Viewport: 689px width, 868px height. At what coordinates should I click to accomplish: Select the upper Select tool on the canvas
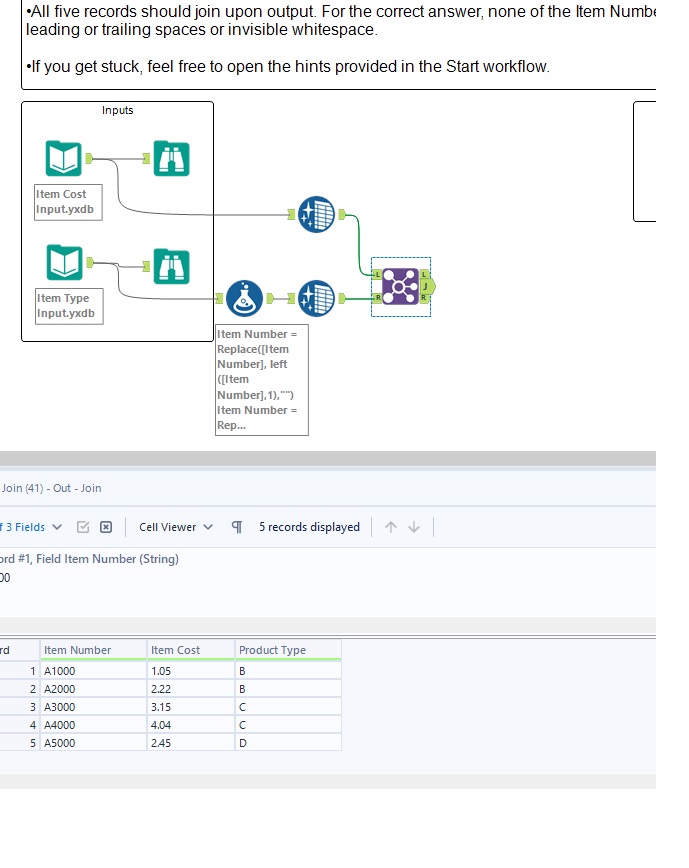click(x=316, y=215)
